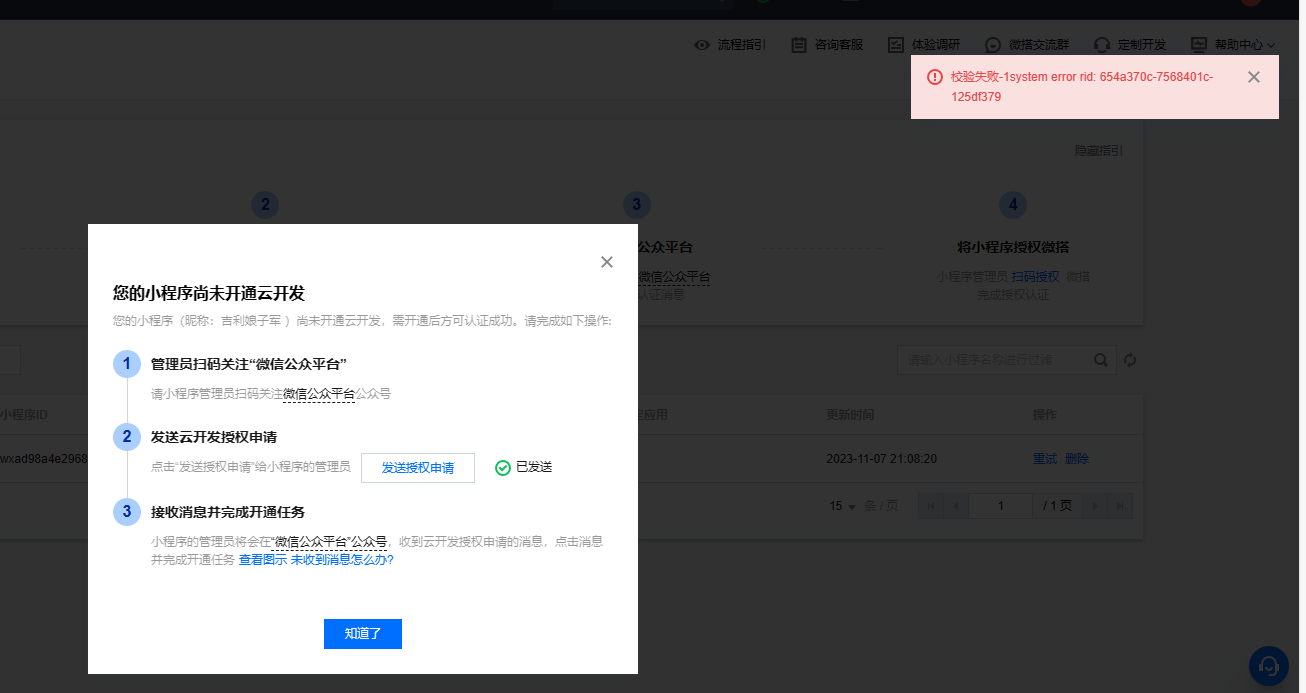Image resolution: width=1306 pixels, height=693 pixels.
Task: Click the 定制开发 headset icon
Action: click(x=1102, y=45)
